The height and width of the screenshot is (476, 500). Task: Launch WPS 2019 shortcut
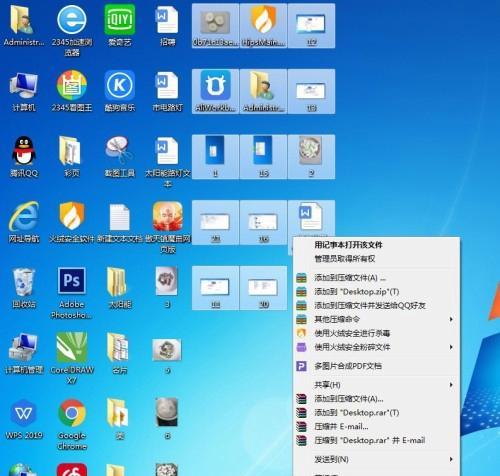pos(24,413)
